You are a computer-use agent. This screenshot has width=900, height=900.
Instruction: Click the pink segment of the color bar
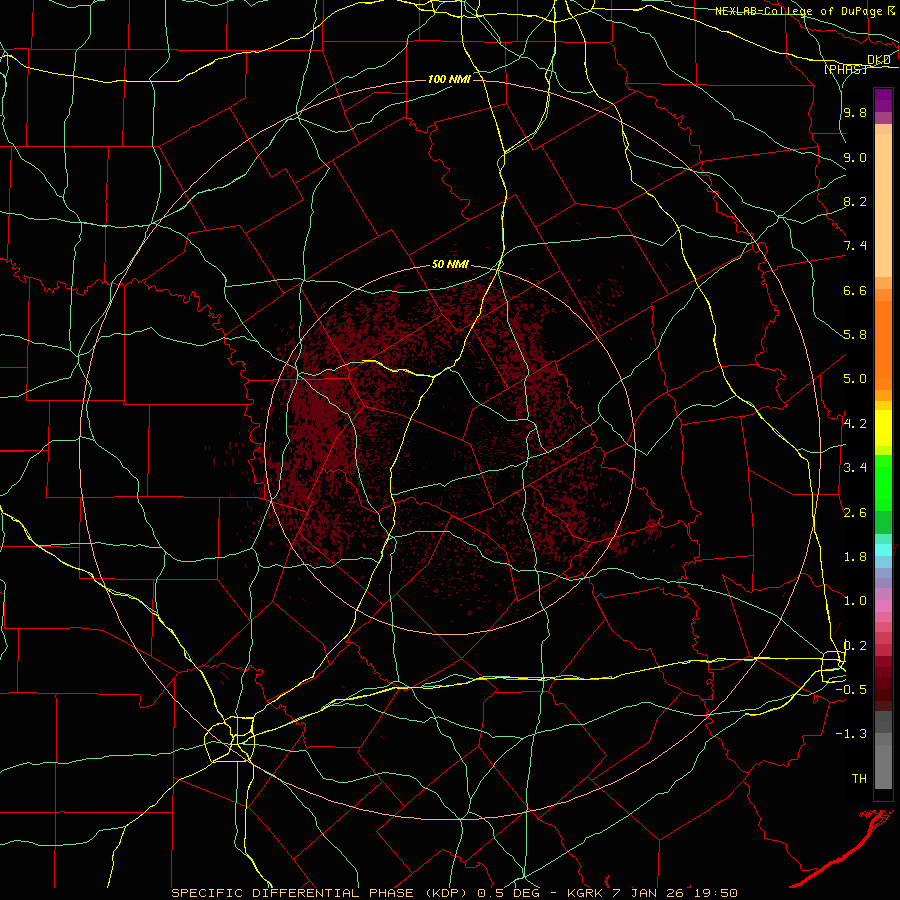[883, 606]
